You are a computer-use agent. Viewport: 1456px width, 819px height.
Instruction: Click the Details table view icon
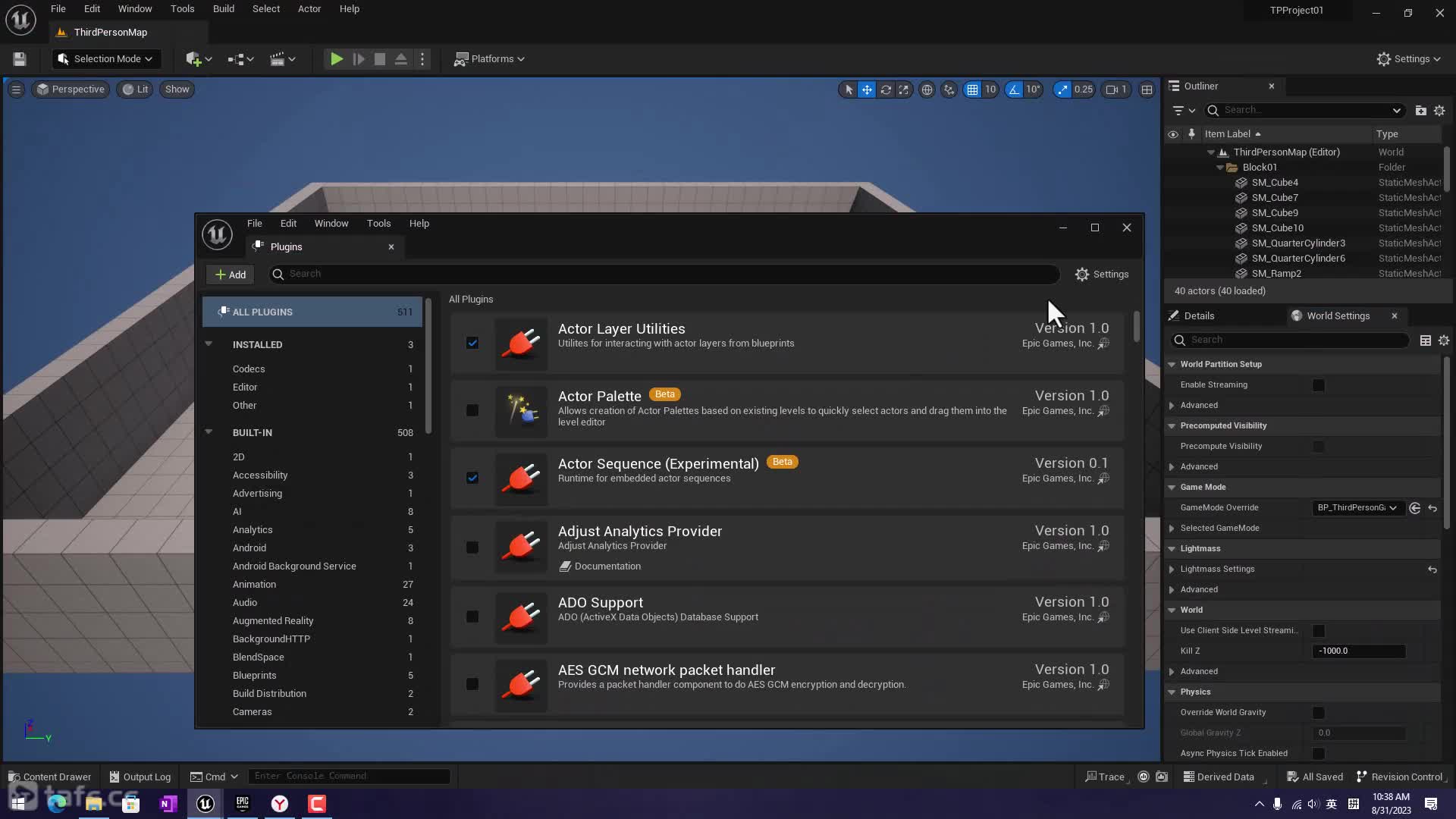(x=1426, y=340)
